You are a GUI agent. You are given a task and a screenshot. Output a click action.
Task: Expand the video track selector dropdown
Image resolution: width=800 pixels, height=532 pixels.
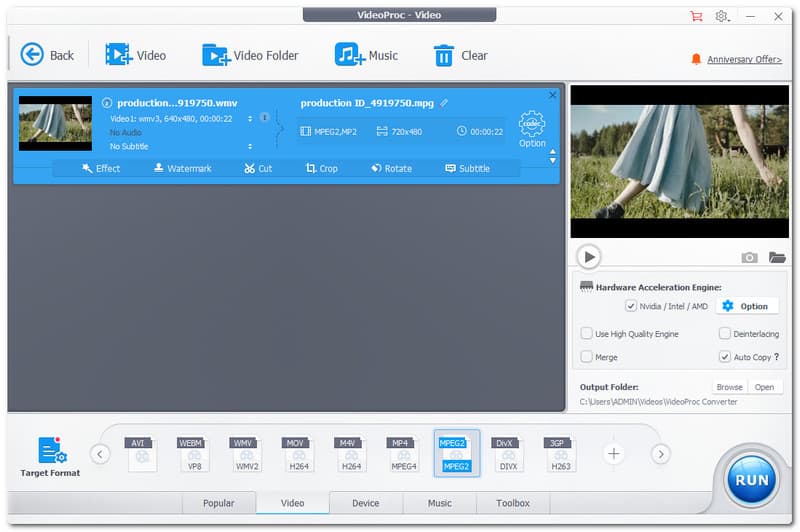click(x=250, y=118)
